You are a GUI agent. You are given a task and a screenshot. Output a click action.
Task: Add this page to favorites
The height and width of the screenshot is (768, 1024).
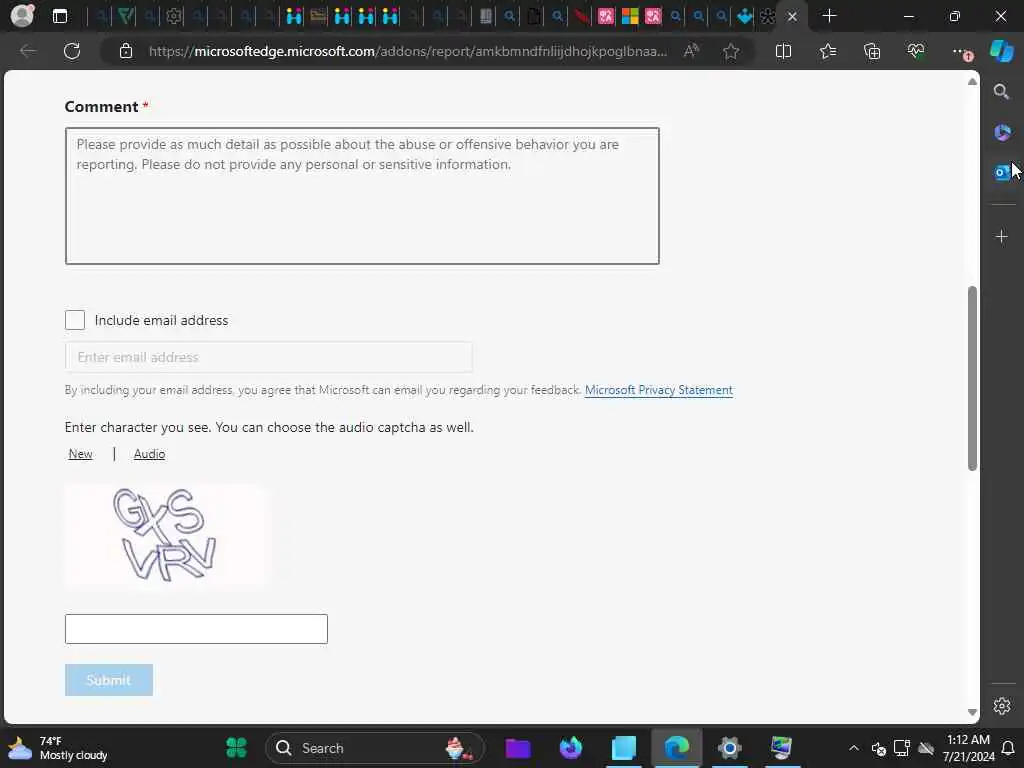(x=731, y=51)
